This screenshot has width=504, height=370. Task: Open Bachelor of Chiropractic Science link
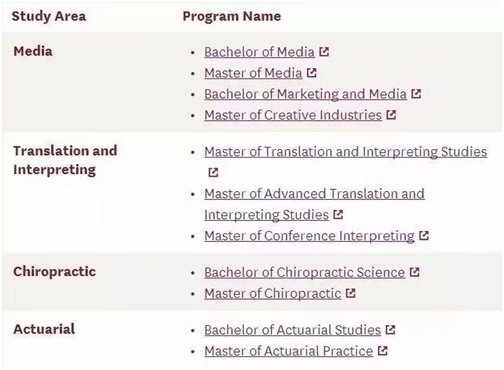tap(305, 273)
